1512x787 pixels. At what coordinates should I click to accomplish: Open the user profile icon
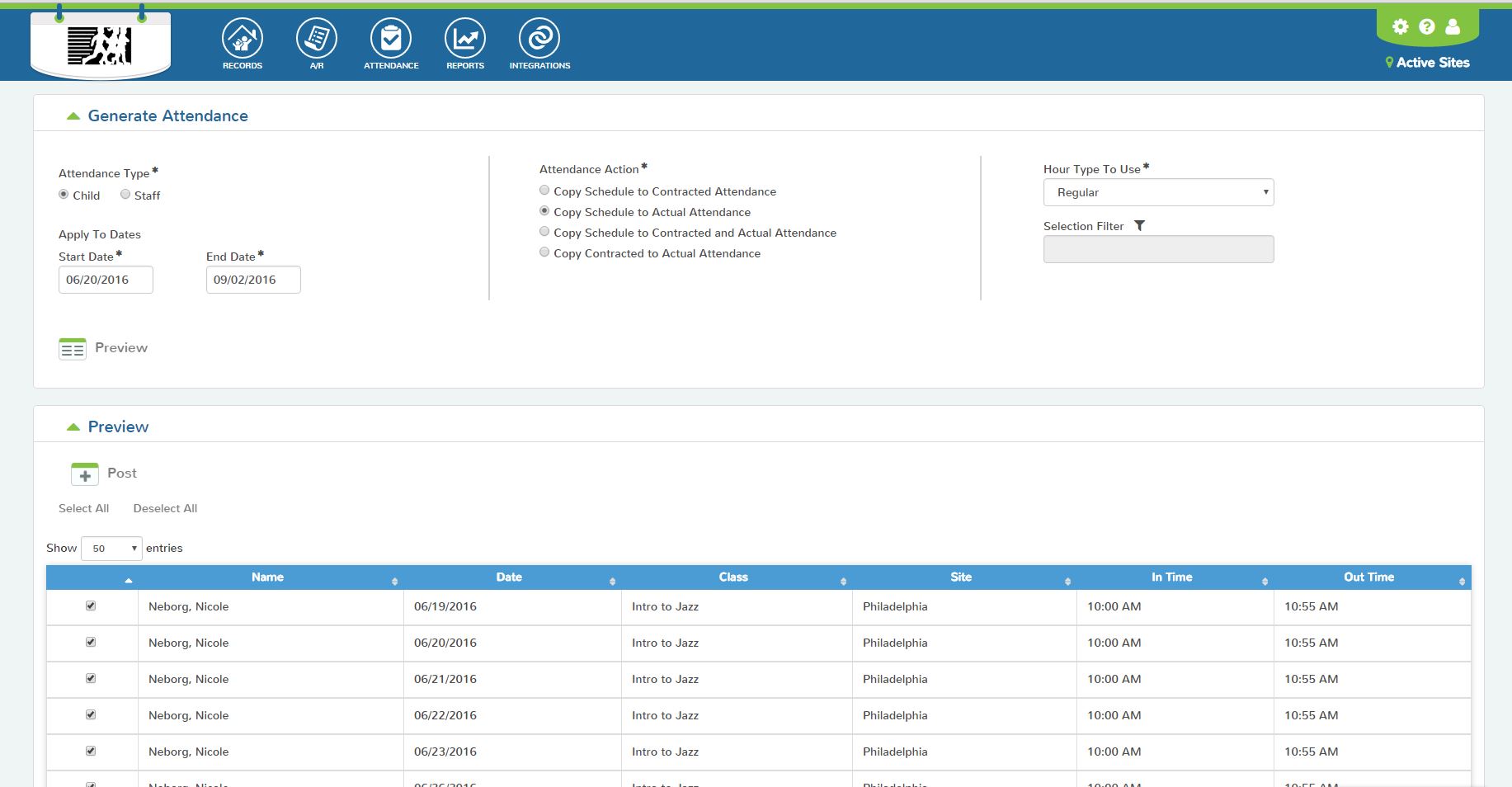(1453, 26)
